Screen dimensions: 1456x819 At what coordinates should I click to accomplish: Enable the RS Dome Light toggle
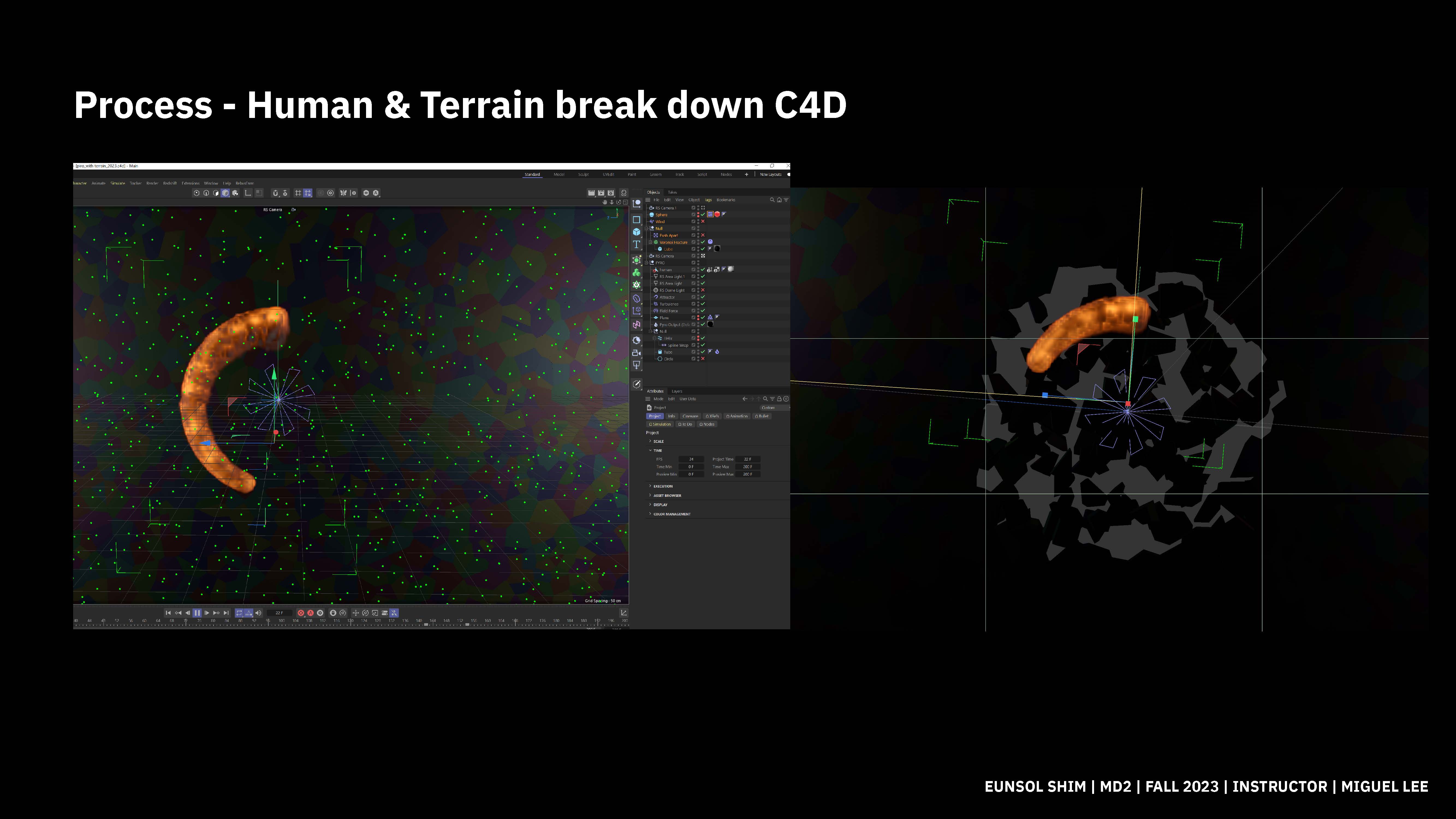[703, 290]
